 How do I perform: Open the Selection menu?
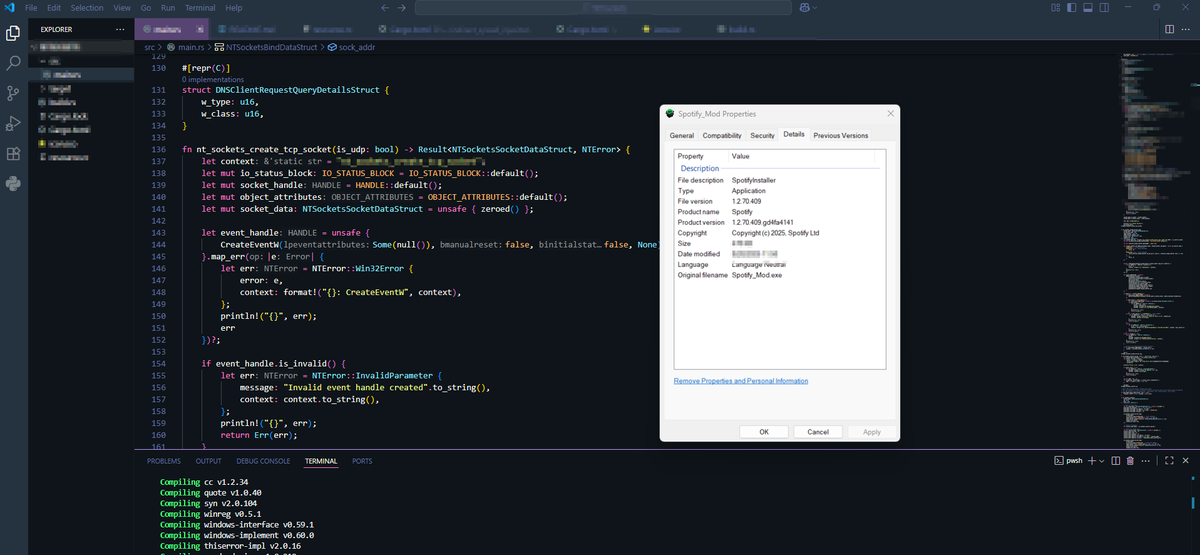87,8
